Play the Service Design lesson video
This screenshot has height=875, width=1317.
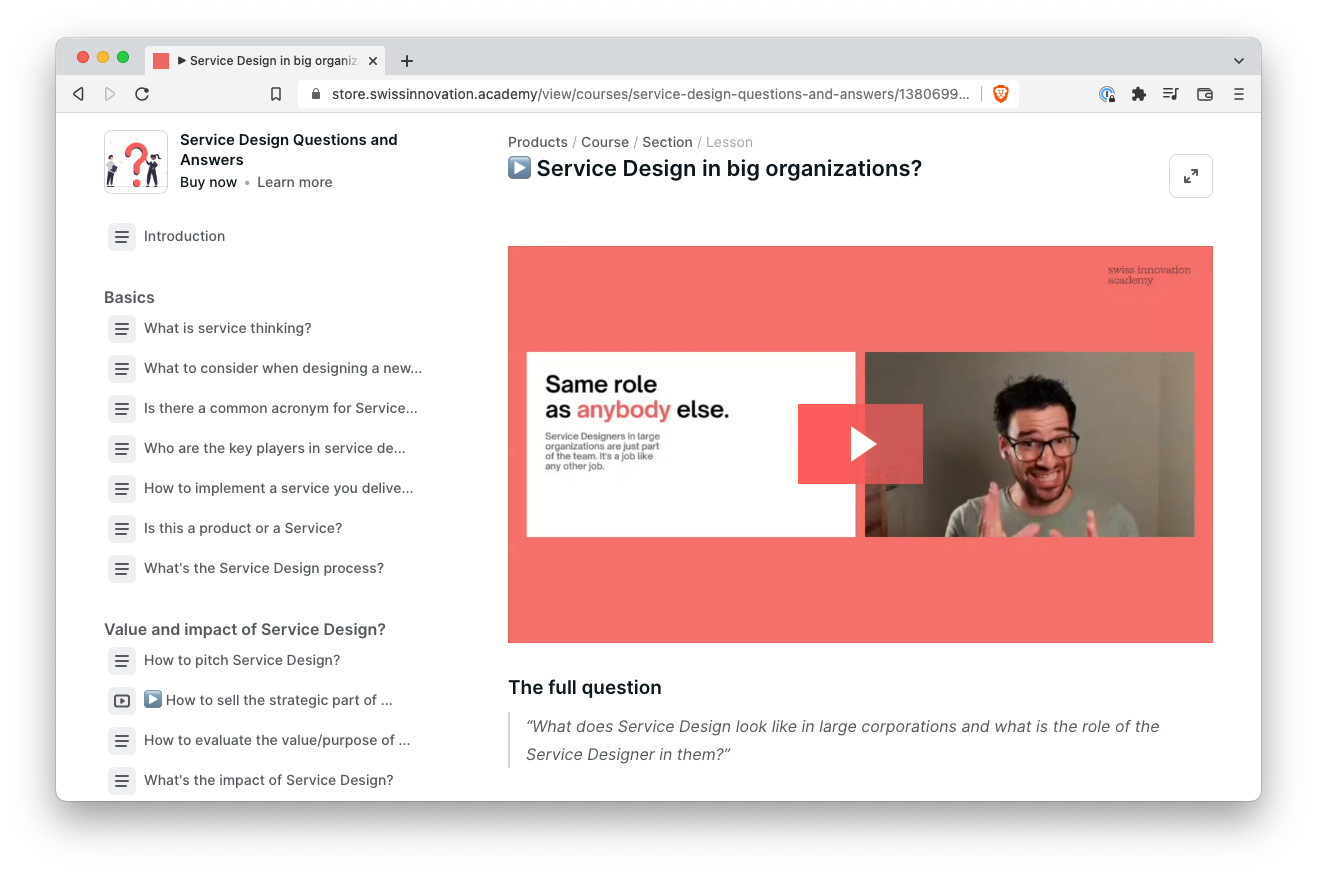[860, 444]
